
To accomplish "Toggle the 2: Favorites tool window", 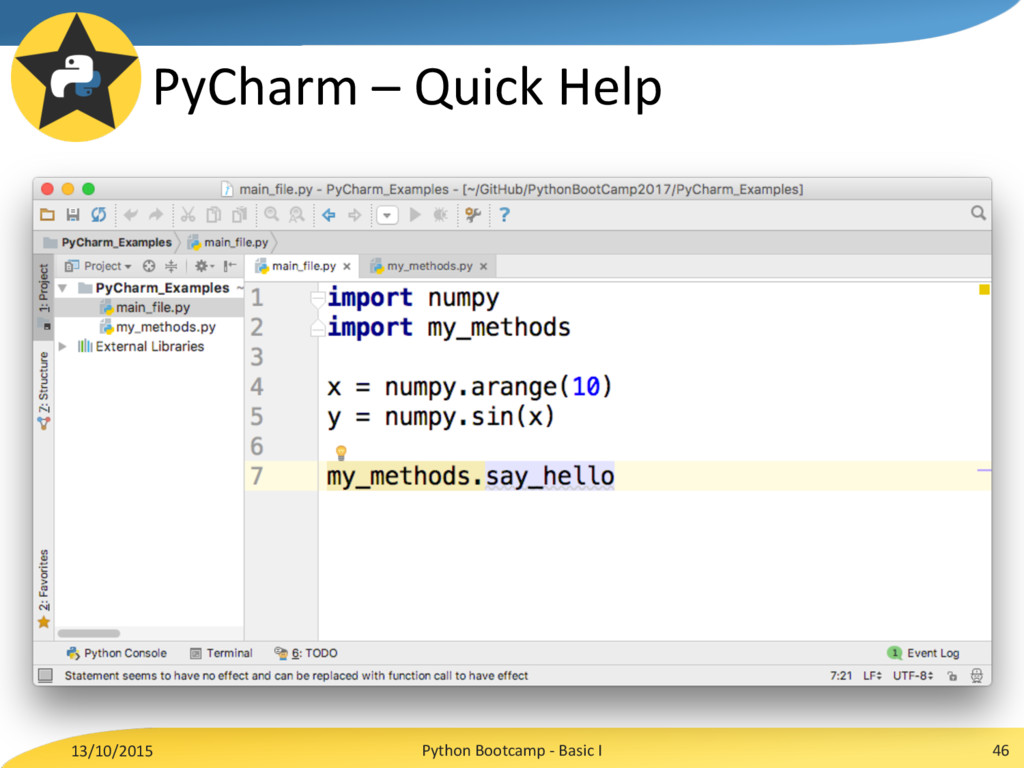I will [x=44, y=588].
